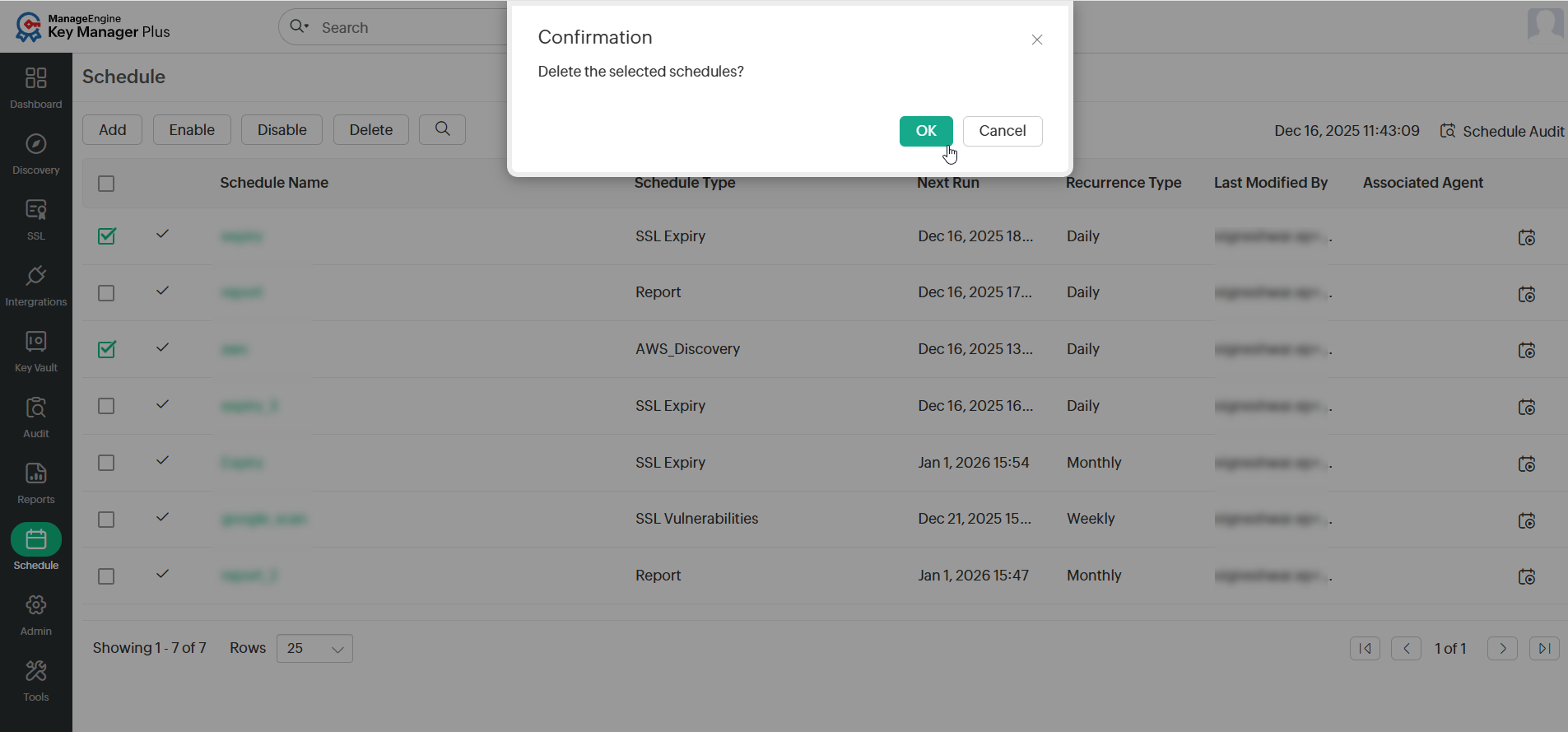Image resolution: width=1568 pixels, height=732 pixels.
Task: Open the search filter magnifier dropdown
Action: click(299, 26)
